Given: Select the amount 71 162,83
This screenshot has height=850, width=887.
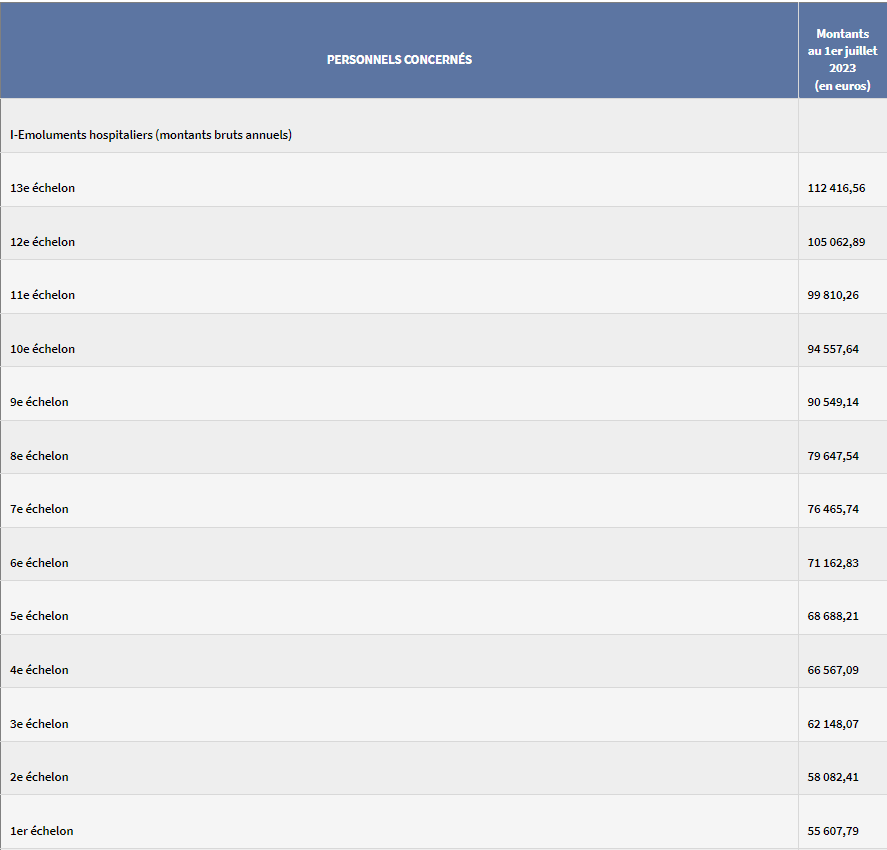Looking at the screenshot, I should pos(833,563).
